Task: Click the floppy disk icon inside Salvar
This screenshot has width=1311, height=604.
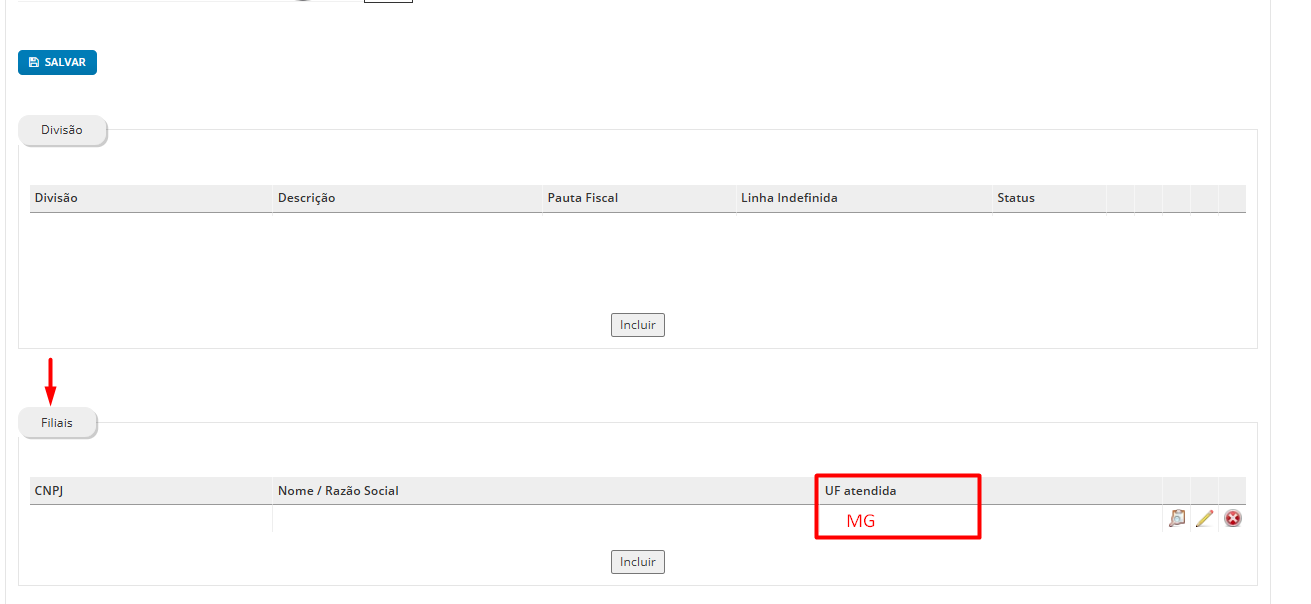Action: [34, 63]
